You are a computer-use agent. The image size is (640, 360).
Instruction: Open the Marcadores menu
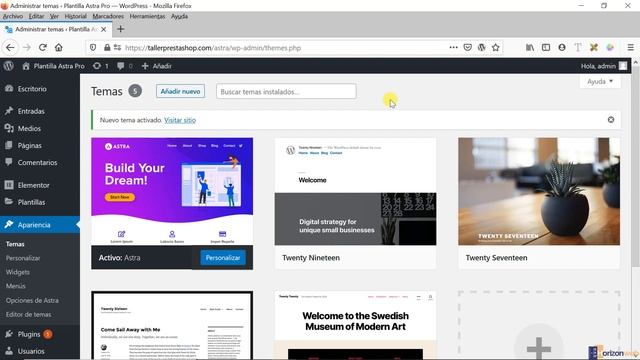click(108, 16)
